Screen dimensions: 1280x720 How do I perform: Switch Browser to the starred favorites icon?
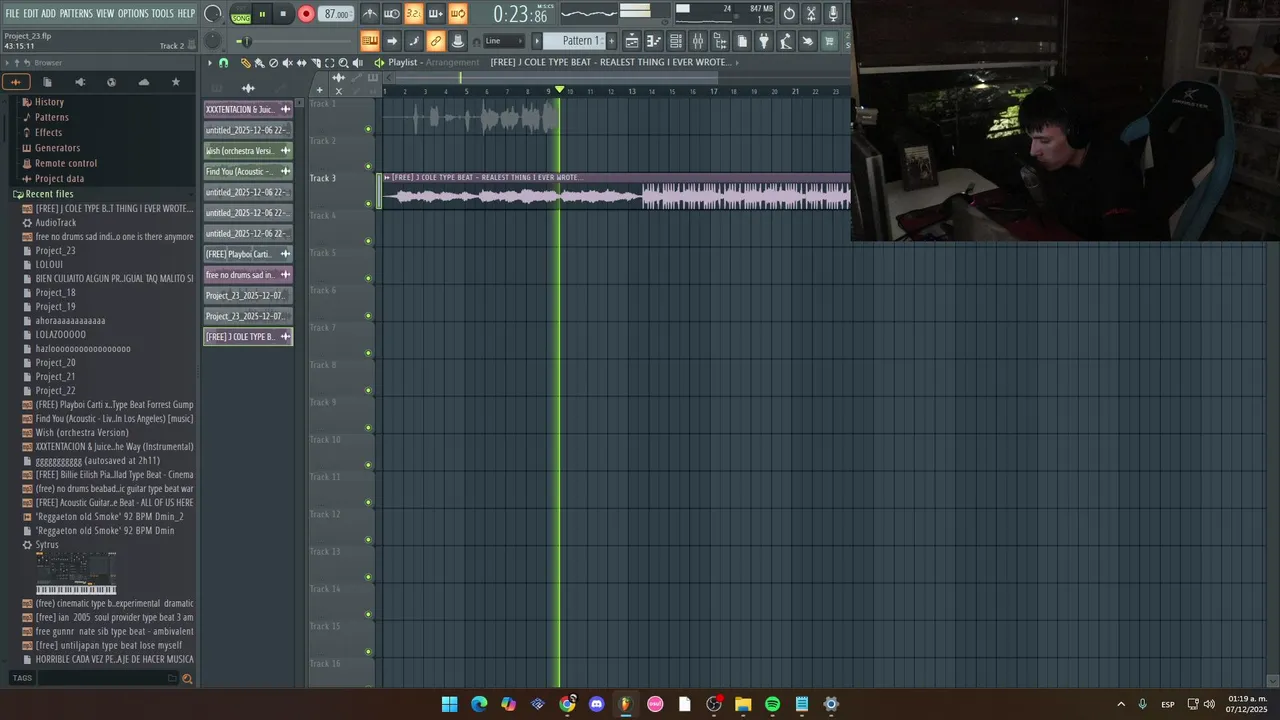[176, 82]
